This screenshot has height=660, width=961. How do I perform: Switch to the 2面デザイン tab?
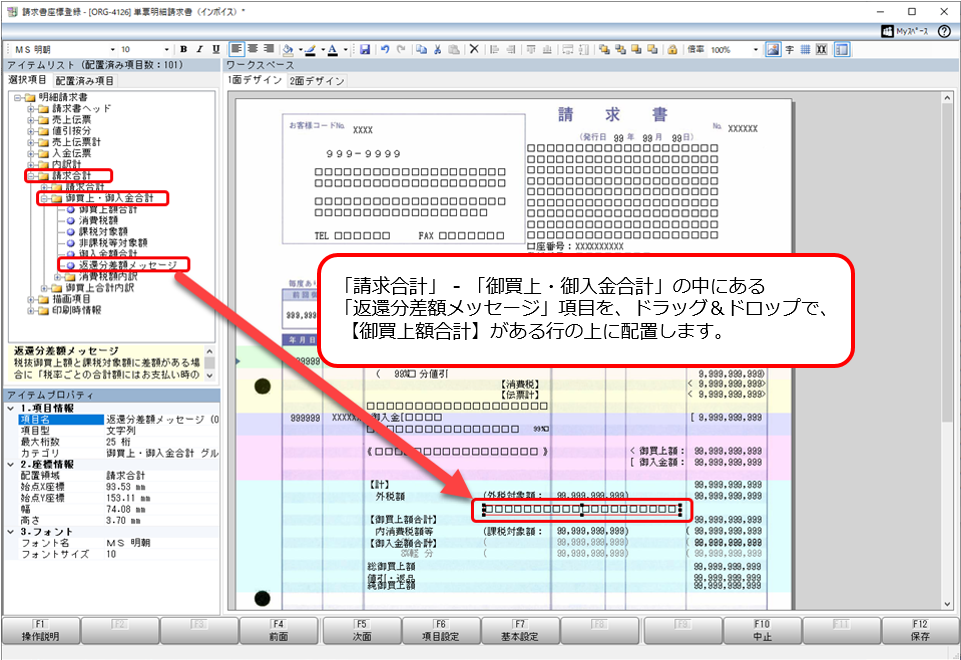point(317,81)
